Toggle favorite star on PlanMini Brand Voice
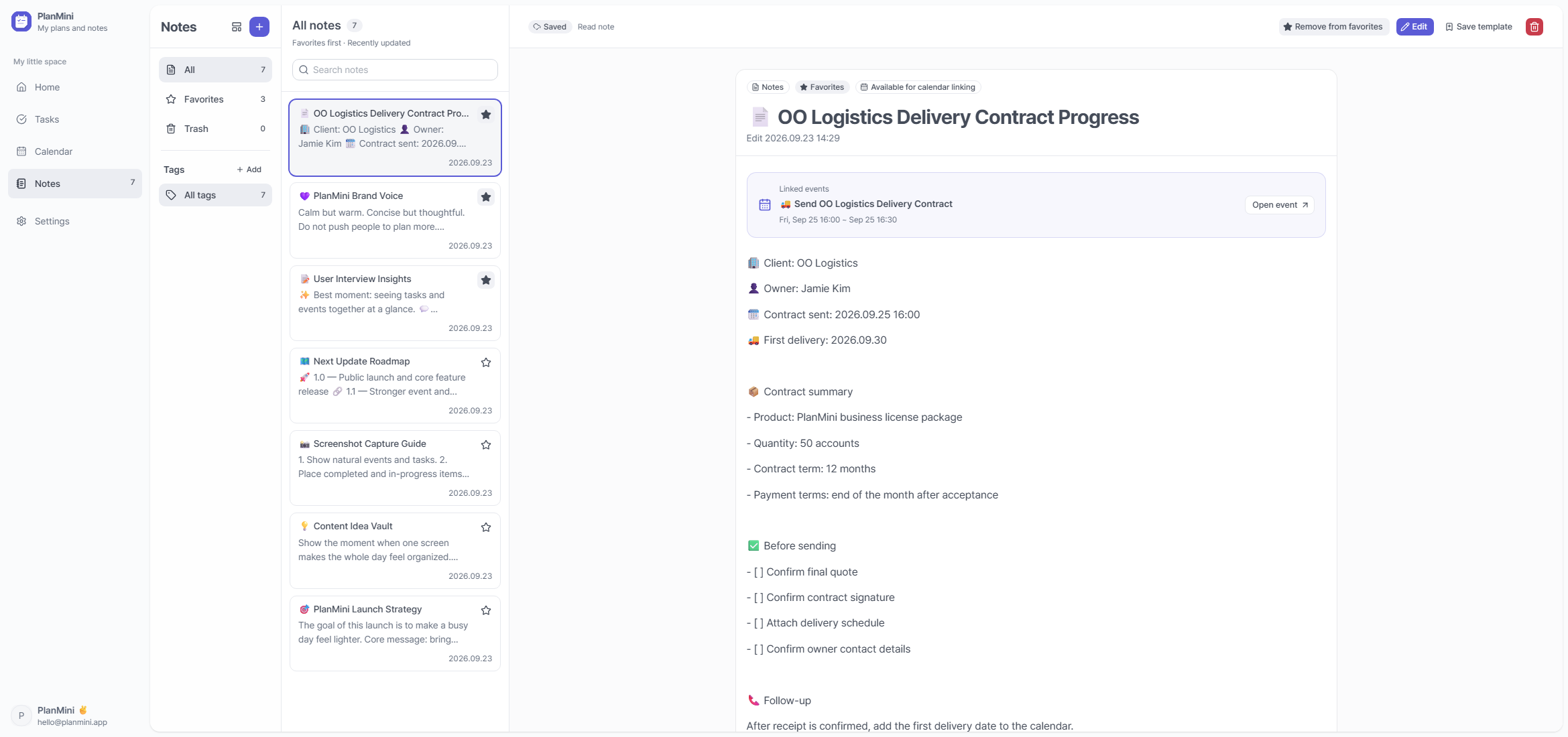1568x737 pixels. [x=486, y=197]
